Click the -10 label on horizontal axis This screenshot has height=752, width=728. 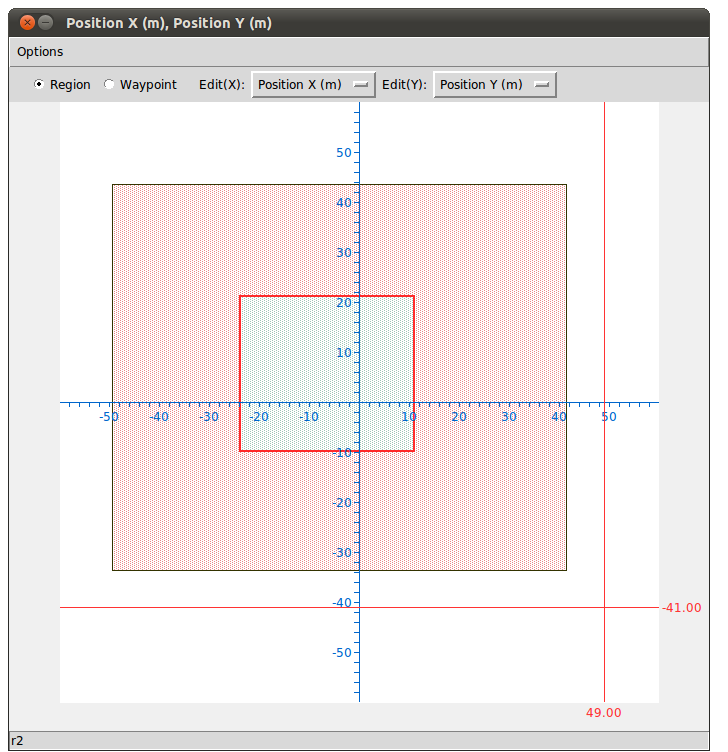click(308, 417)
